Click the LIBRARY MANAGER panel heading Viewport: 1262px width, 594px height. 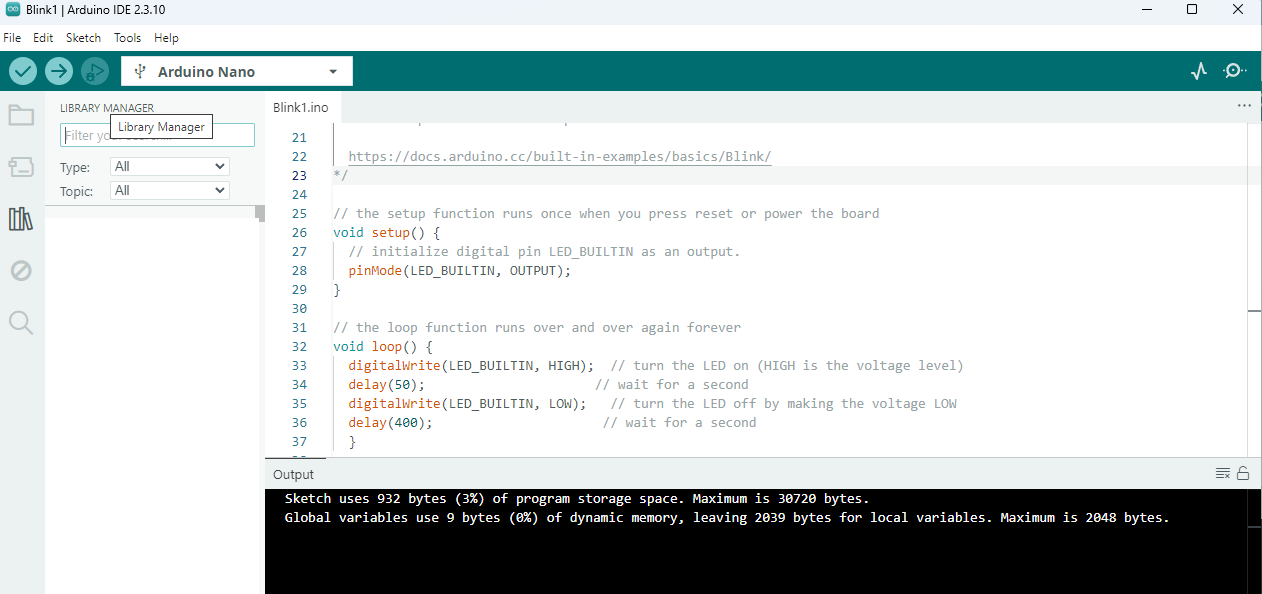(x=107, y=108)
